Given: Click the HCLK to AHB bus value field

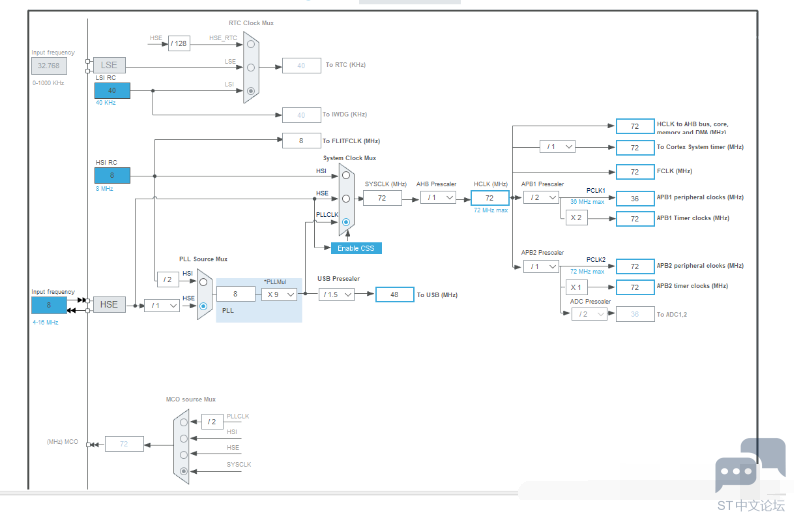Looking at the screenshot, I should (x=635, y=126).
